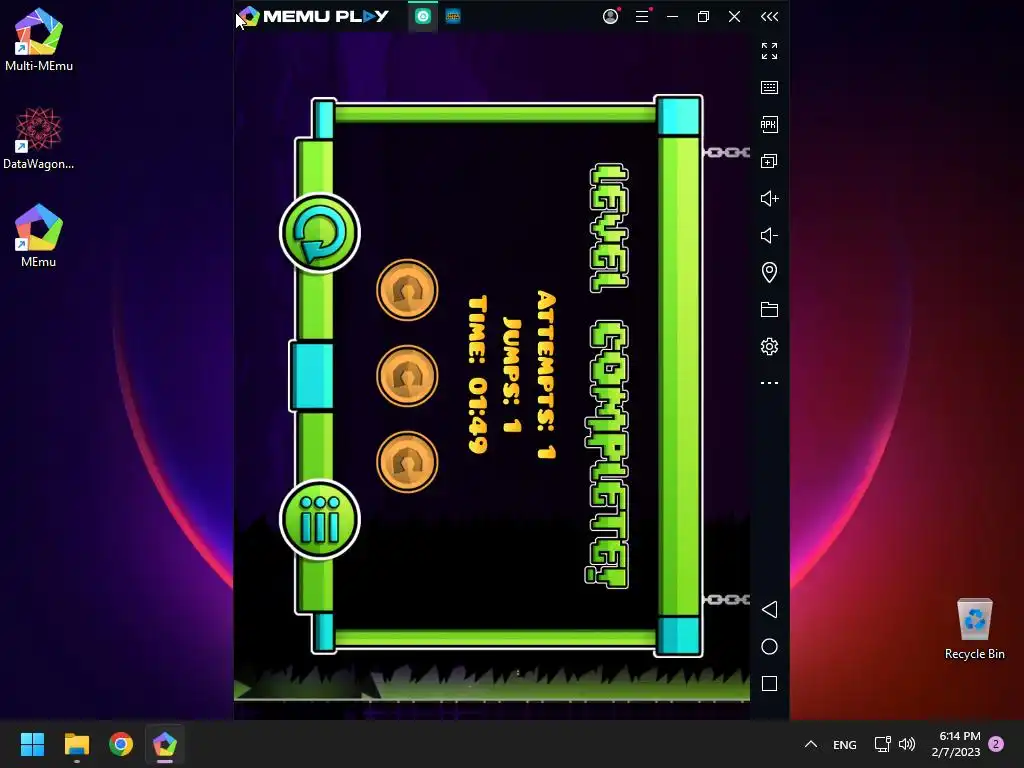Open MEmu settings gear
Image resolution: width=1024 pixels, height=768 pixels.
(769, 346)
